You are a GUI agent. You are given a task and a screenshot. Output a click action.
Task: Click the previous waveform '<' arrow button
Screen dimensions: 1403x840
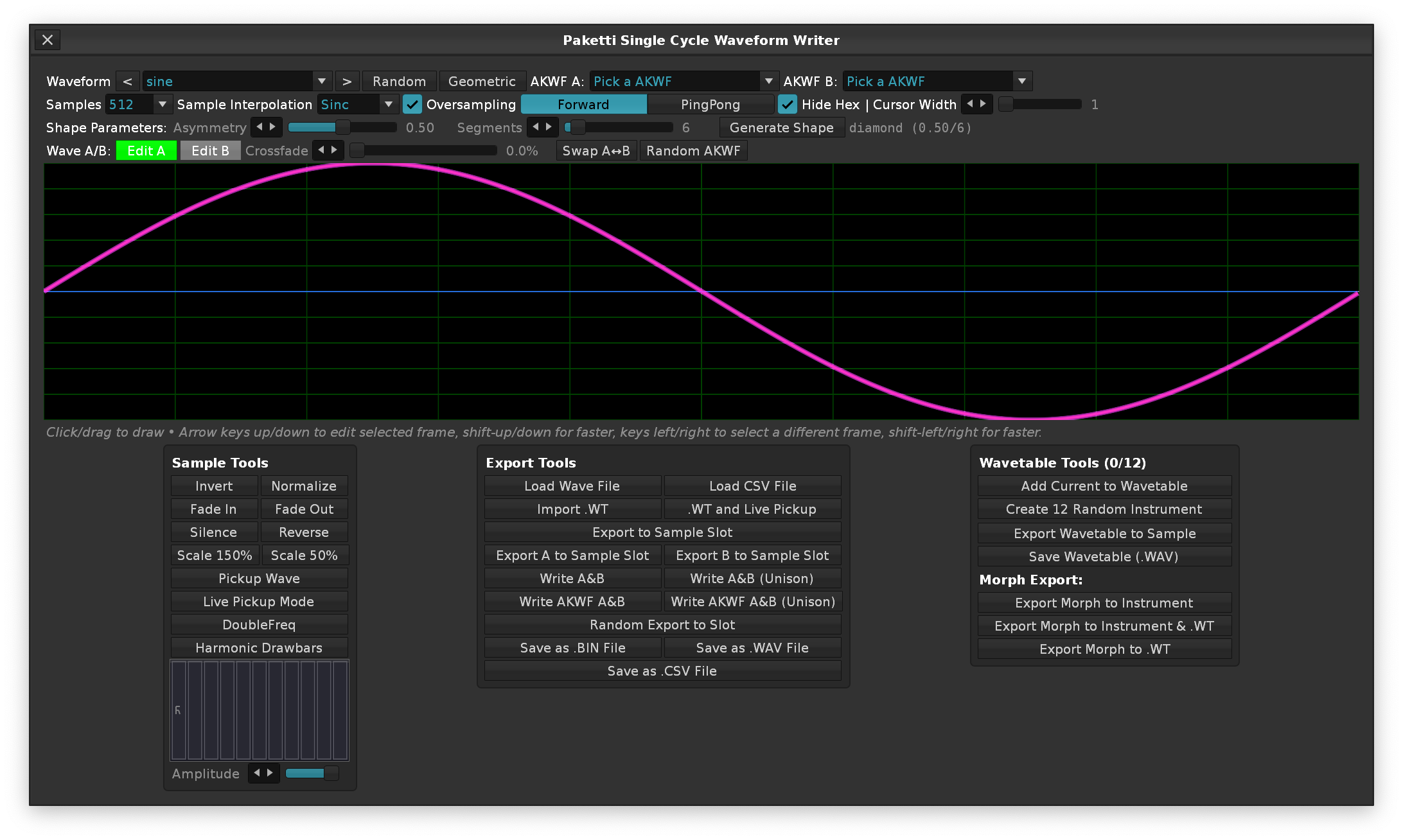pos(127,82)
